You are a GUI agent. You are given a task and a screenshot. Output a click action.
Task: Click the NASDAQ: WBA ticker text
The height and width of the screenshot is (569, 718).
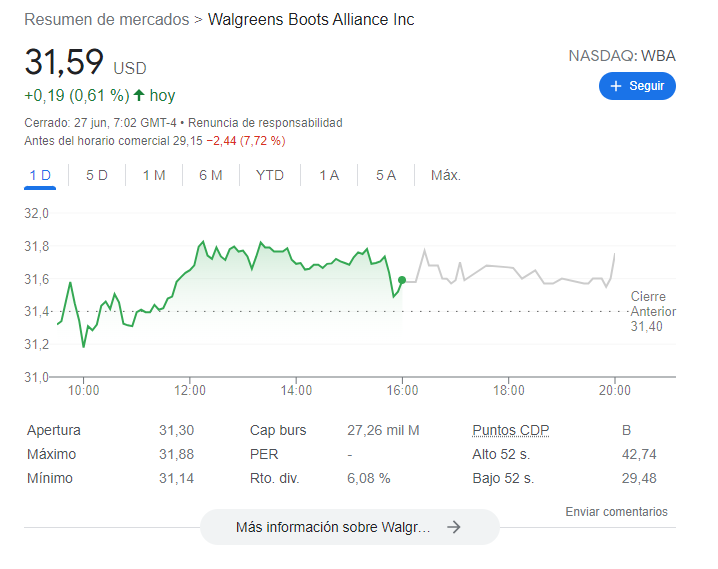click(622, 56)
